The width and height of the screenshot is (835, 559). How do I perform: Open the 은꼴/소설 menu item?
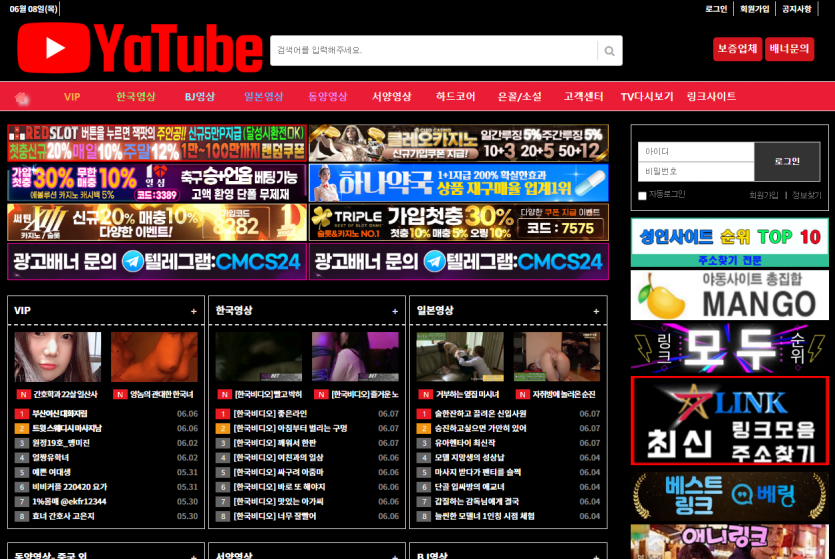[x=519, y=97]
